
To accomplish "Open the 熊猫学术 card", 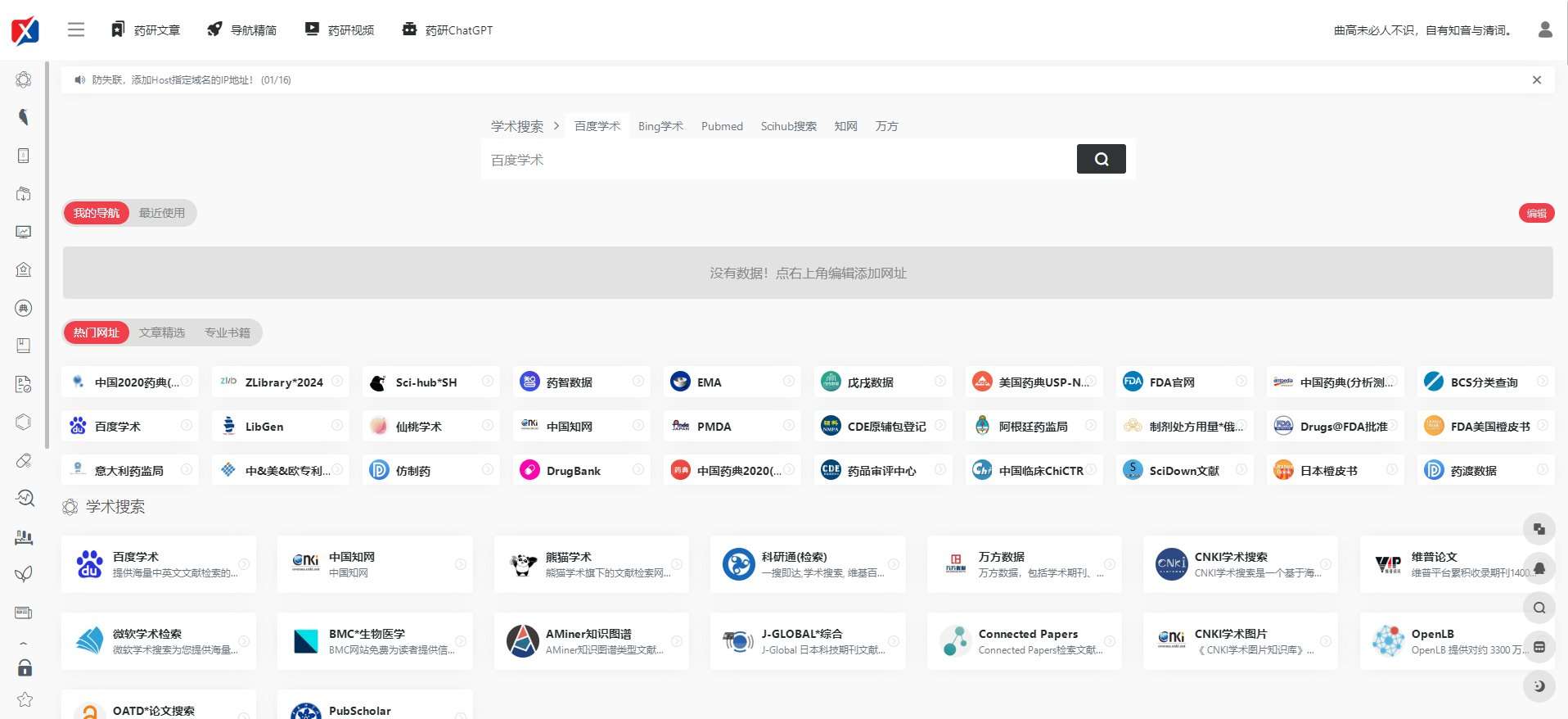I will 592,564.
